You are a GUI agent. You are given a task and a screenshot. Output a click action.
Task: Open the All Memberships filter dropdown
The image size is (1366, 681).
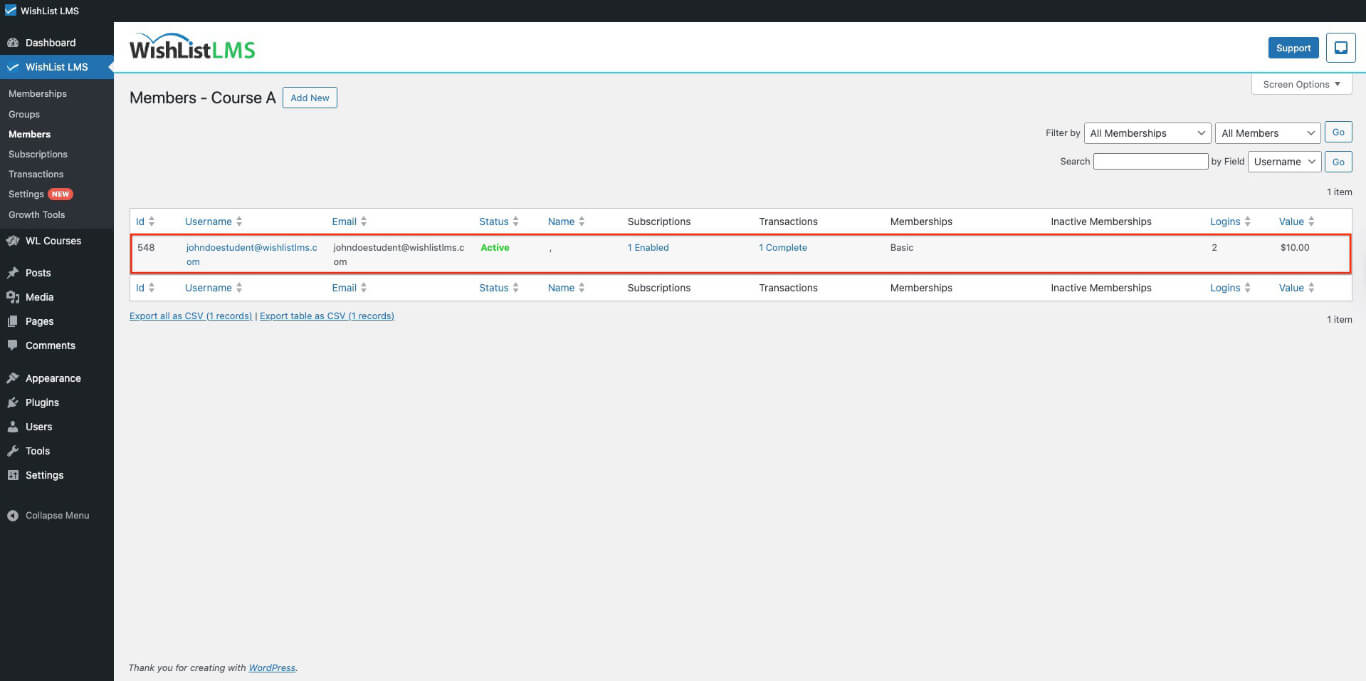pos(1148,133)
